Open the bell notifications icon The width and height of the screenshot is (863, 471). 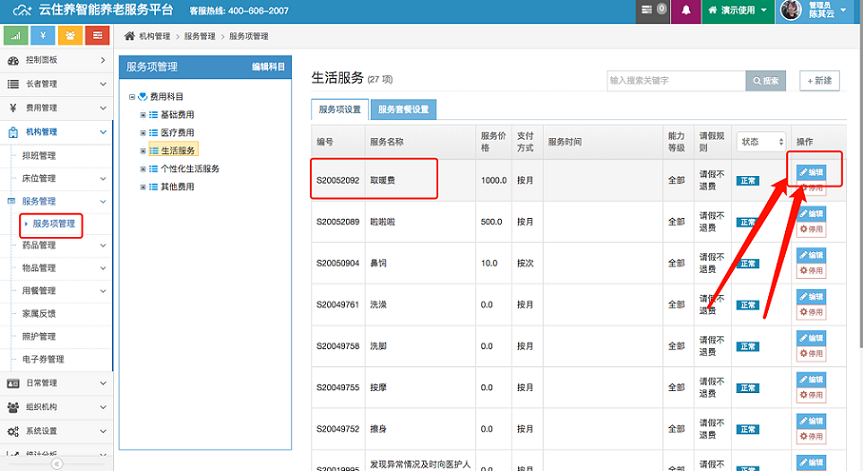click(x=686, y=10)
